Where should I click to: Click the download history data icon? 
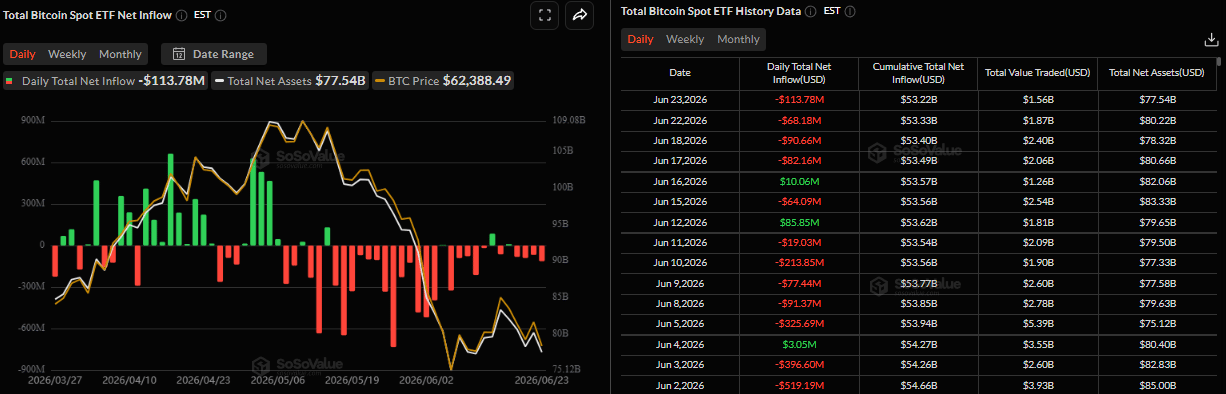(1212, 40)
